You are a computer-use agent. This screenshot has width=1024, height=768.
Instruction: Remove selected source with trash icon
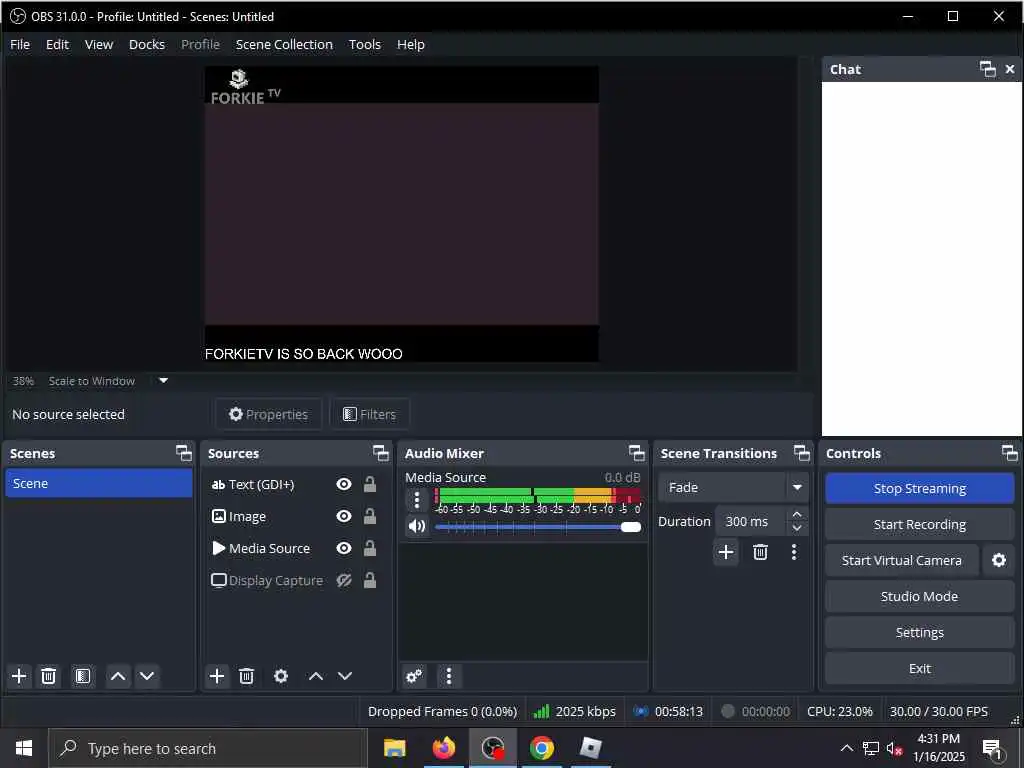click(246, 676)
